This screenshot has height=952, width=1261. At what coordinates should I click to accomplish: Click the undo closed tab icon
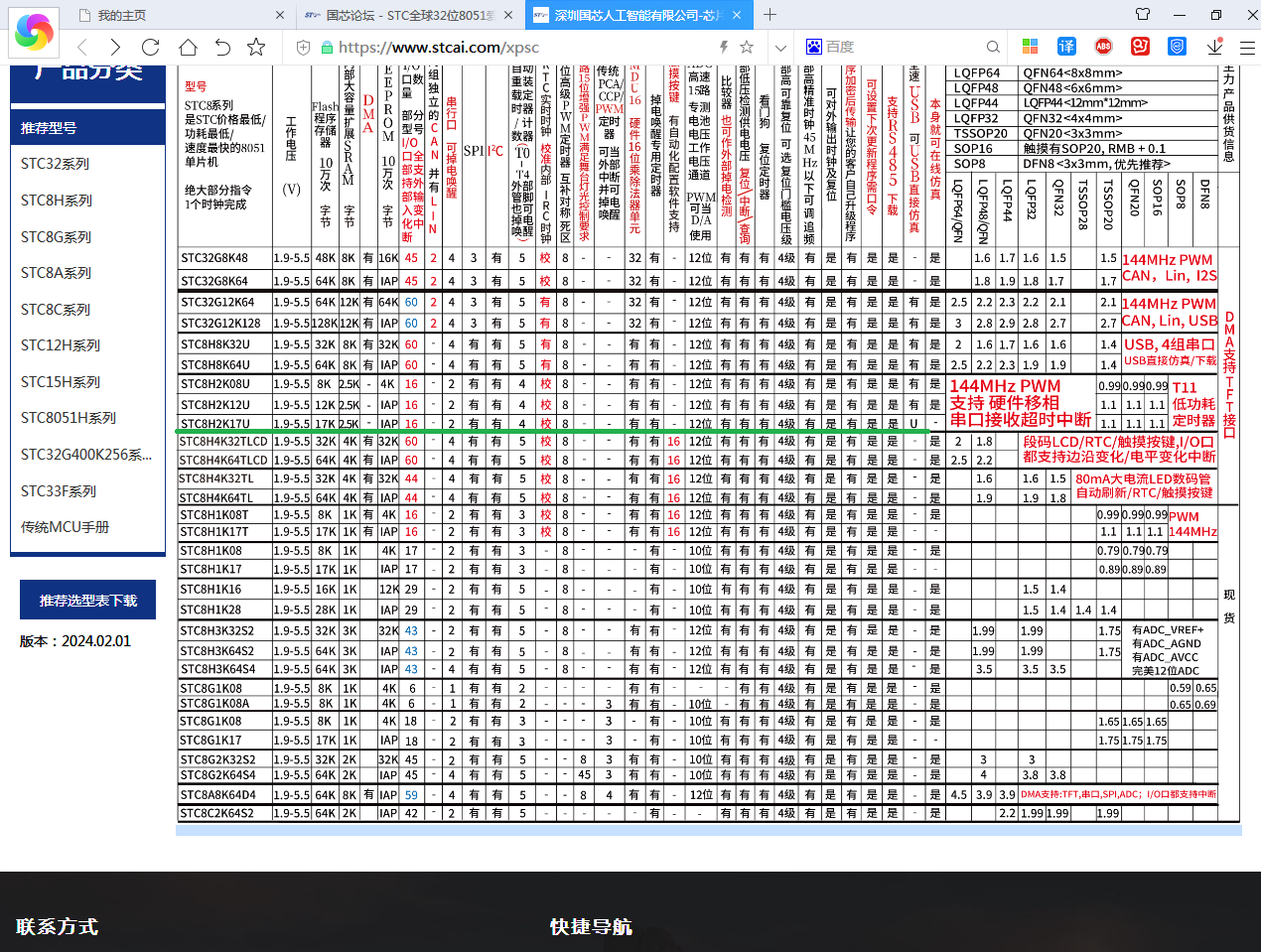click(x=222, y=47)
